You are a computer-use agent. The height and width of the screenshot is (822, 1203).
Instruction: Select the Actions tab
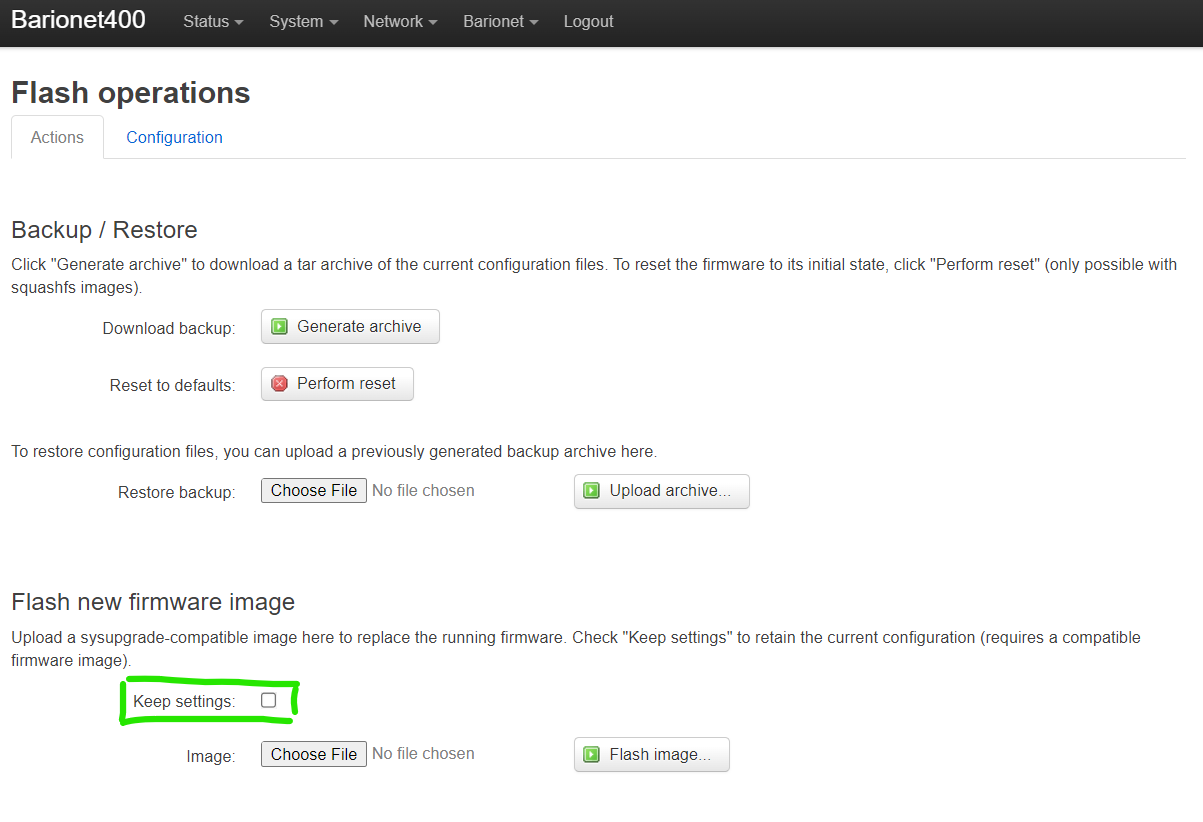[x=57, y=138]
